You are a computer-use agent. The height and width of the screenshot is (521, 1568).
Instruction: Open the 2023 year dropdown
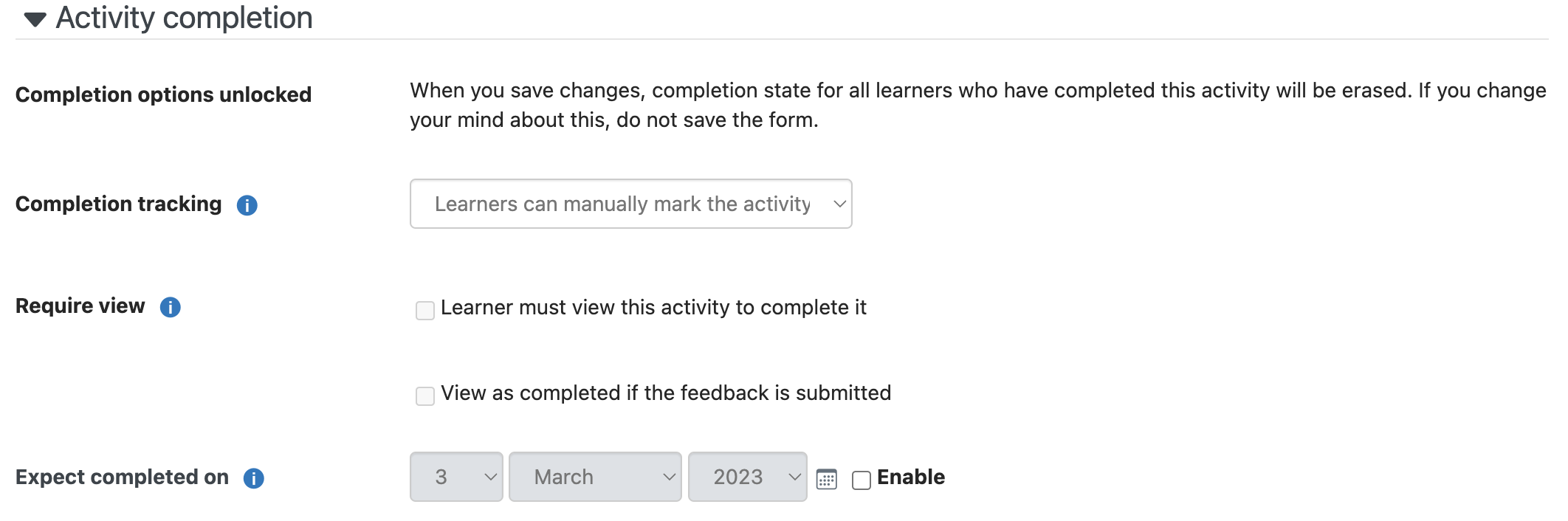748,477
